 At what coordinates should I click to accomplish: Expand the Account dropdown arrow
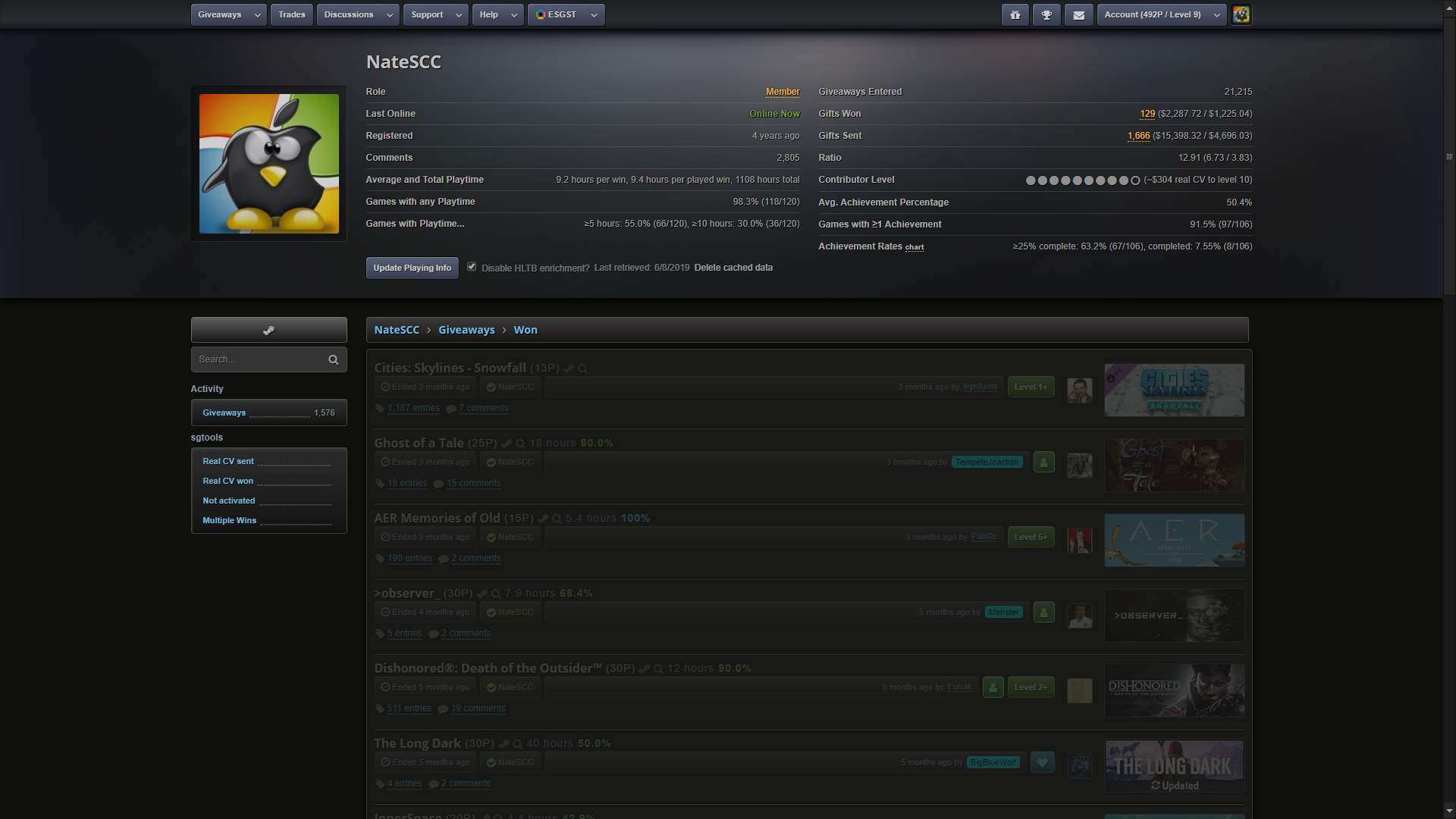tap(1217, 15)
